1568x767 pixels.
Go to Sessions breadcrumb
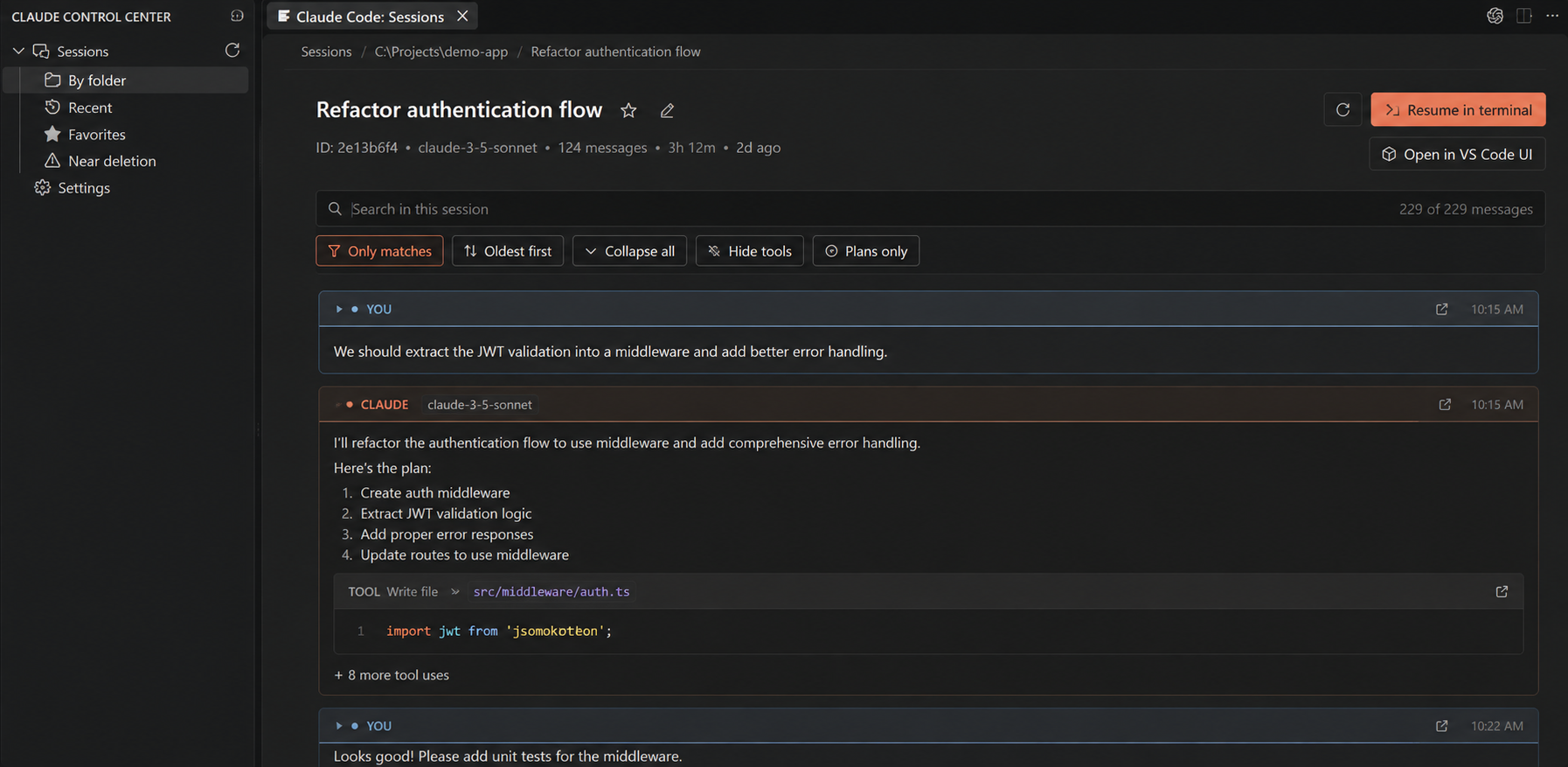(326, 52)
